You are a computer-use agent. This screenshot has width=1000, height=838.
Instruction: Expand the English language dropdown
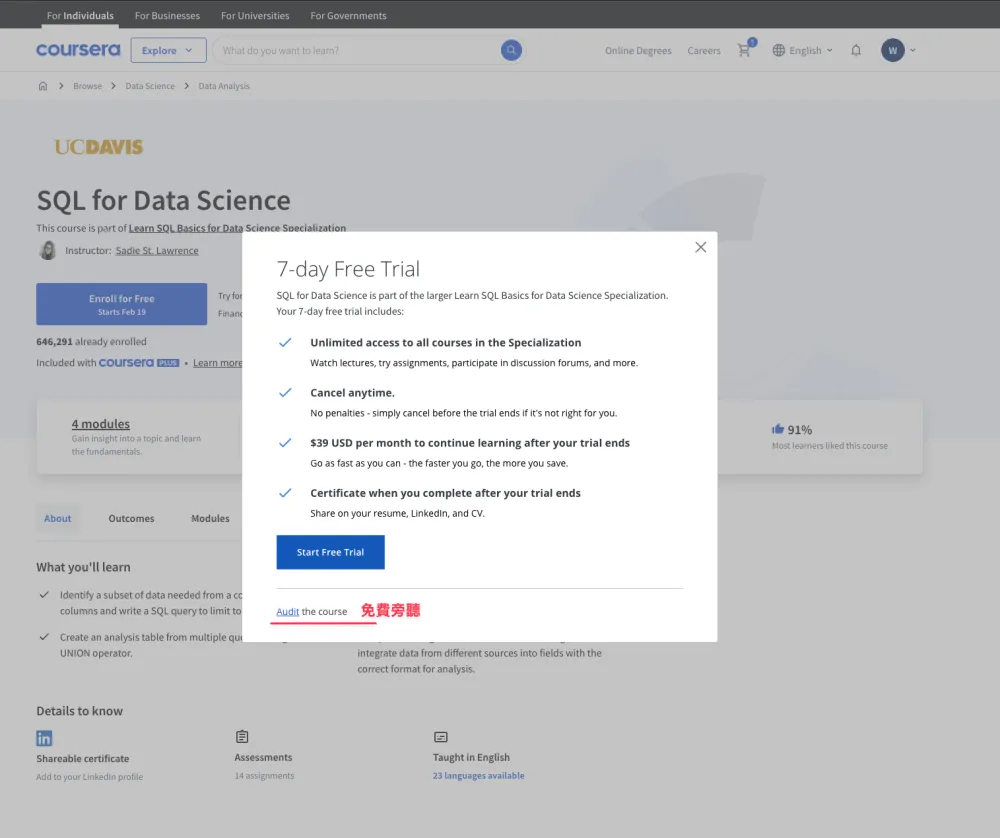(827, 50)
